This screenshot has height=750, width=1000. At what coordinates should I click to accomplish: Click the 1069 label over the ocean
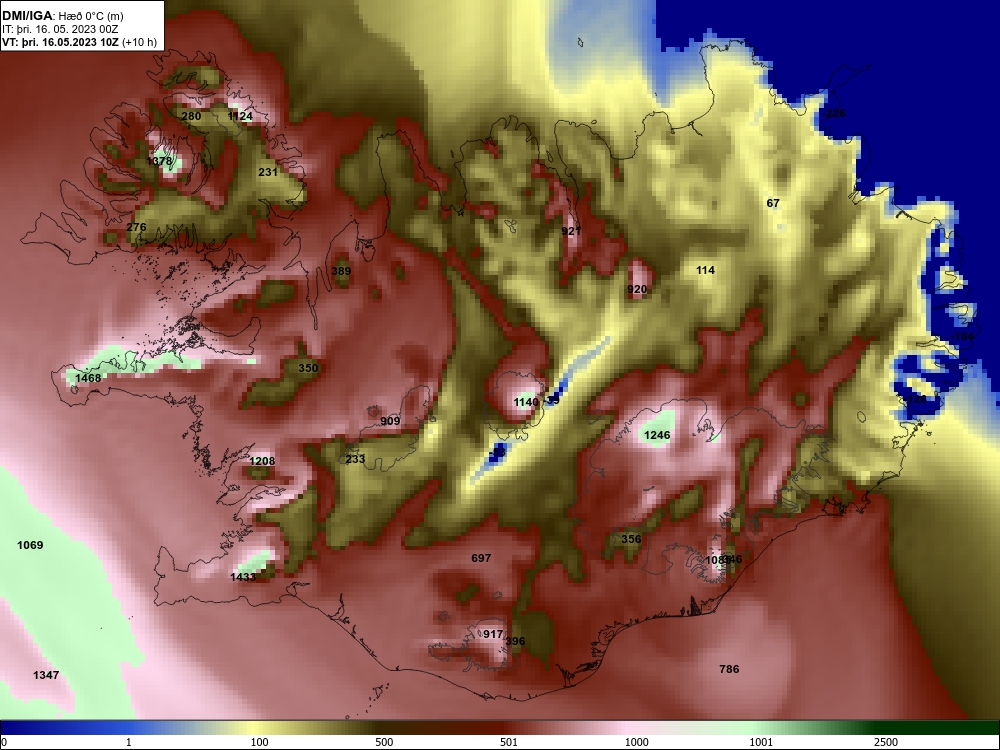(30, 545)
